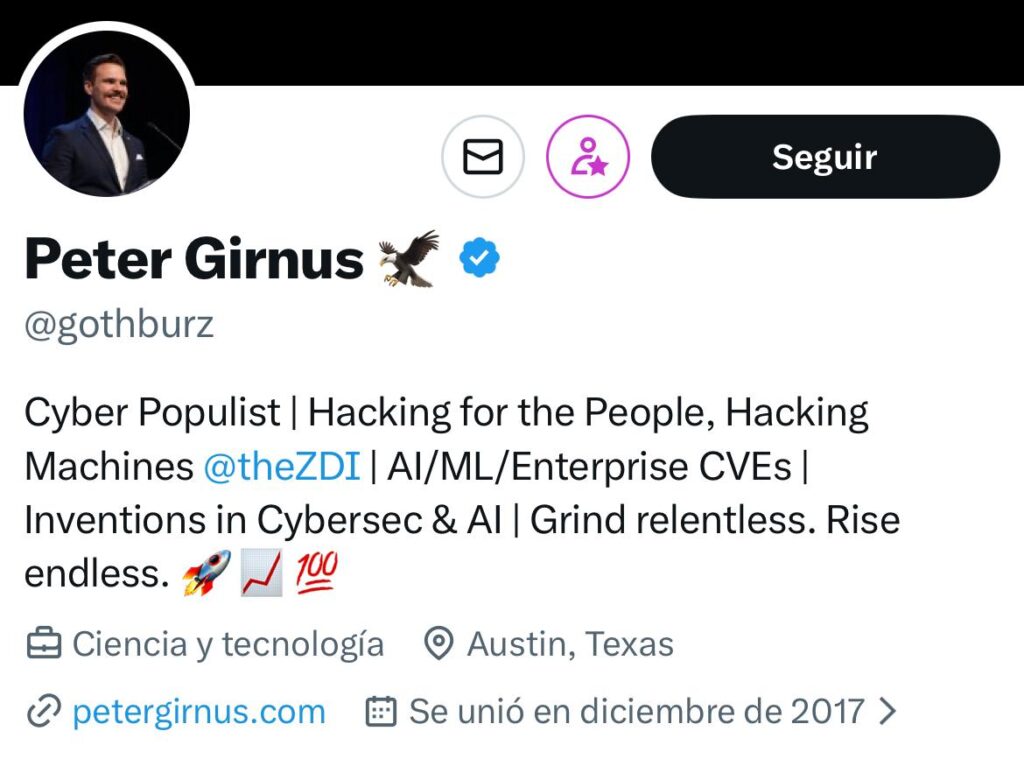Screen dimensions: 1024x766
Task: Open "Se unió en diciembre de 2017"
Action: [637, 711]
